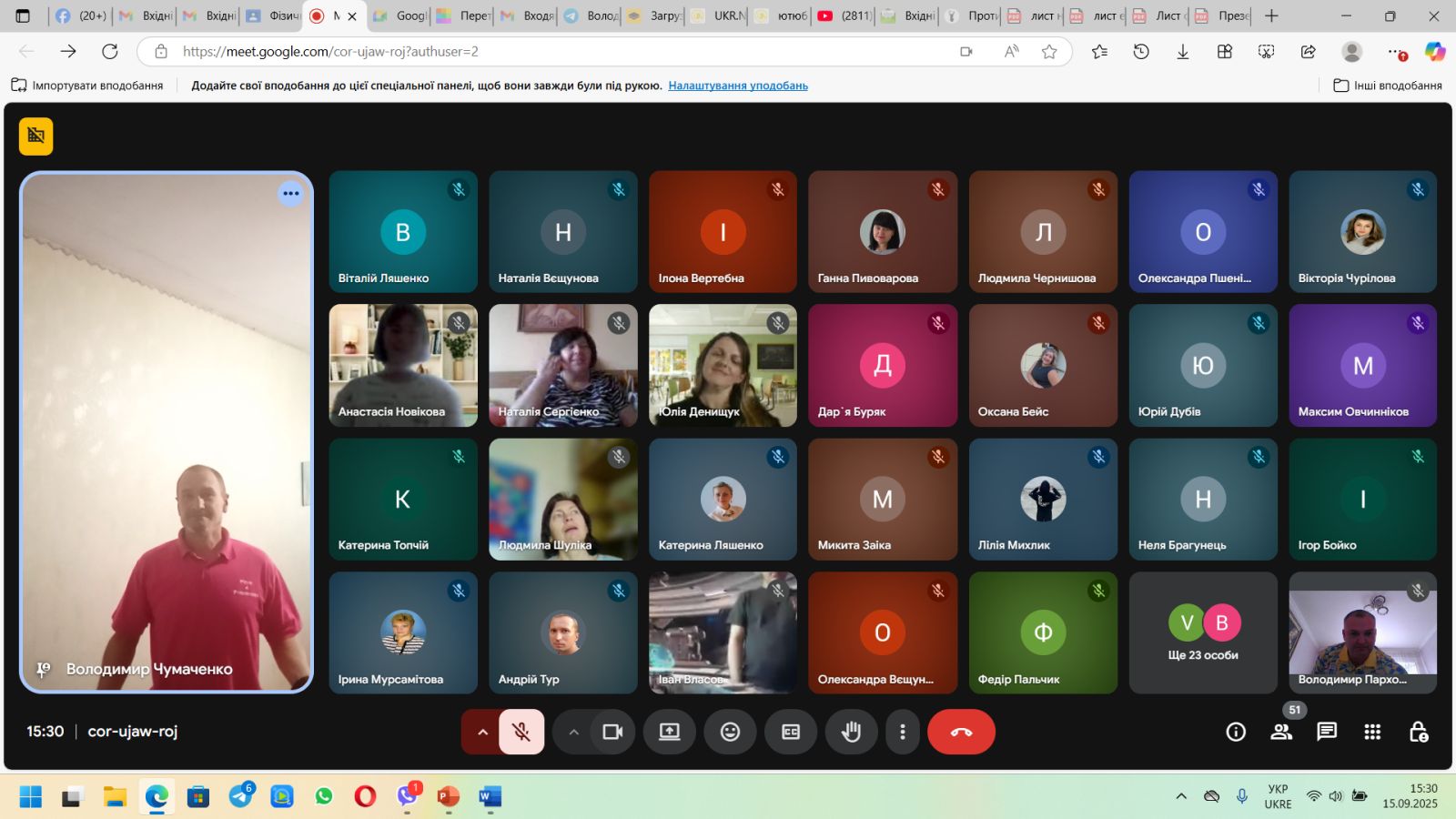The width and height of the screenshot is (1456, 819).
Task: Click the red leave call button
Action: (x=961, y=732)
